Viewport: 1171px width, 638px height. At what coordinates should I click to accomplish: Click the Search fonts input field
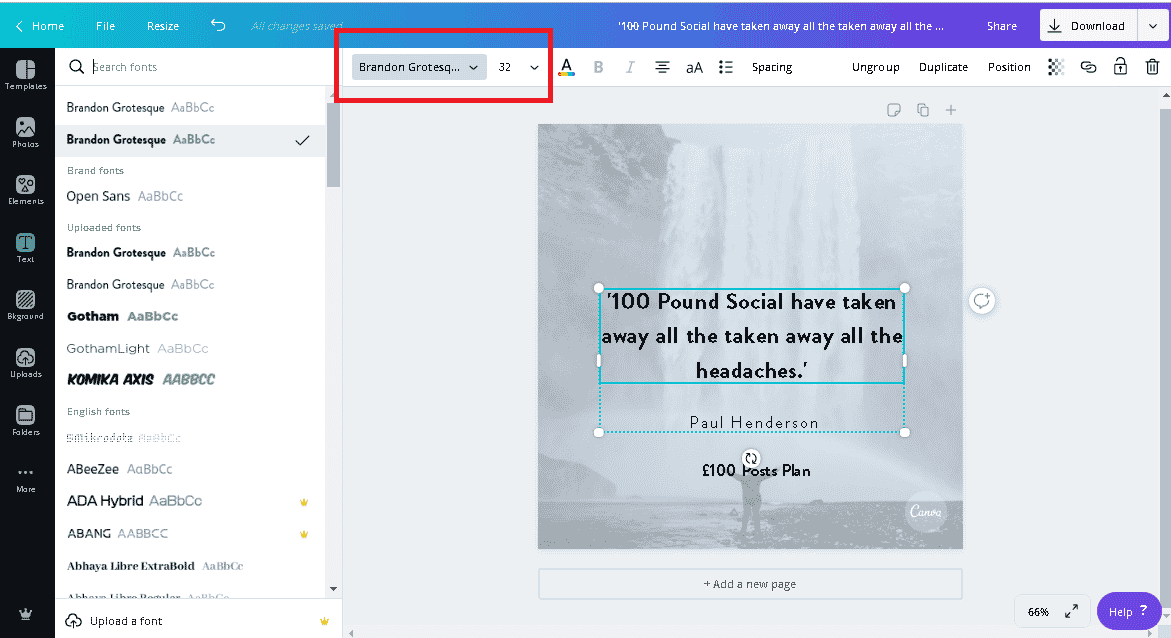click(x=200, y=67)
